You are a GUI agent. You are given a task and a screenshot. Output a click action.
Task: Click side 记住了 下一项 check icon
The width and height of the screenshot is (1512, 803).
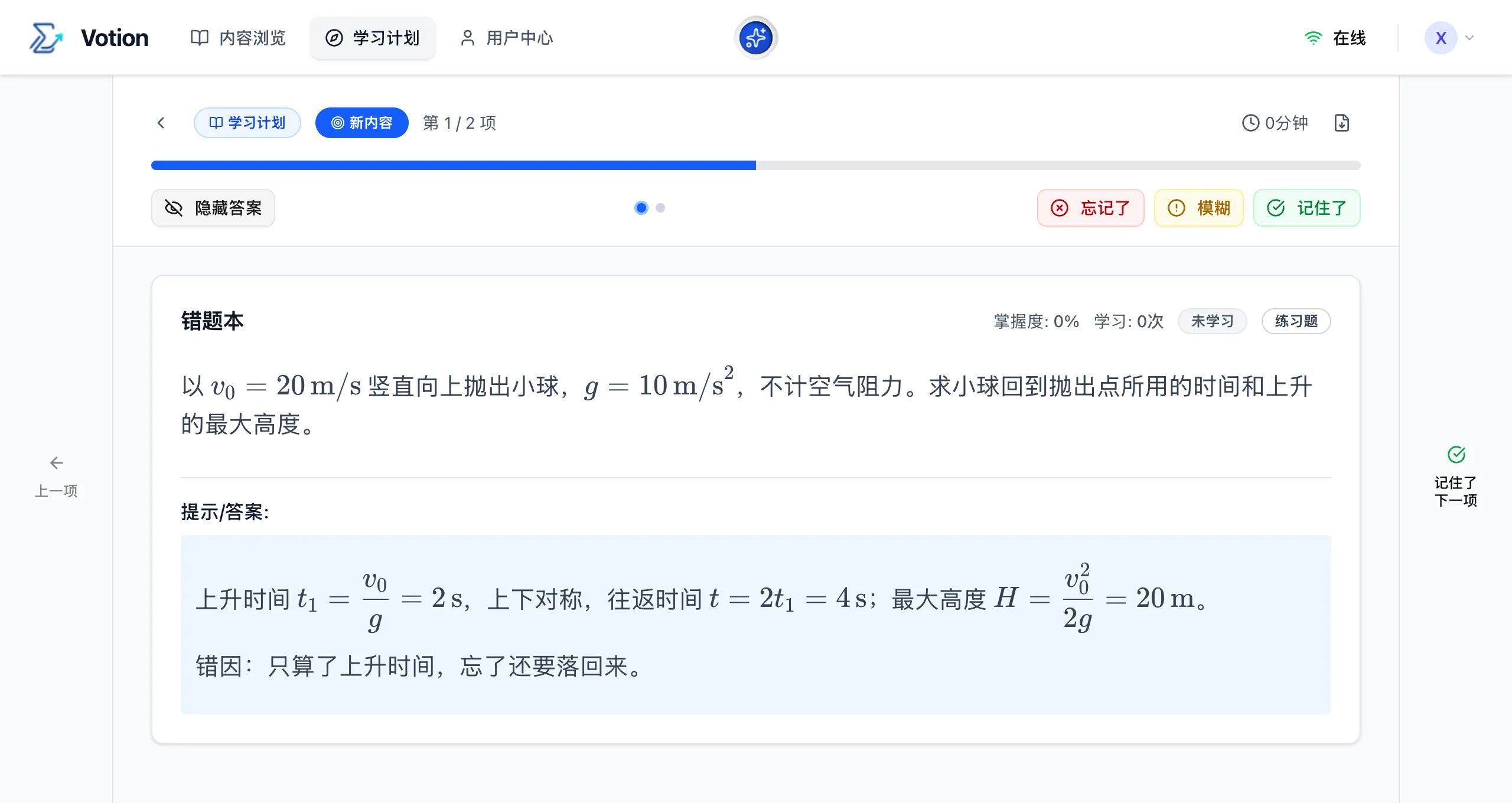(1456, 455)
